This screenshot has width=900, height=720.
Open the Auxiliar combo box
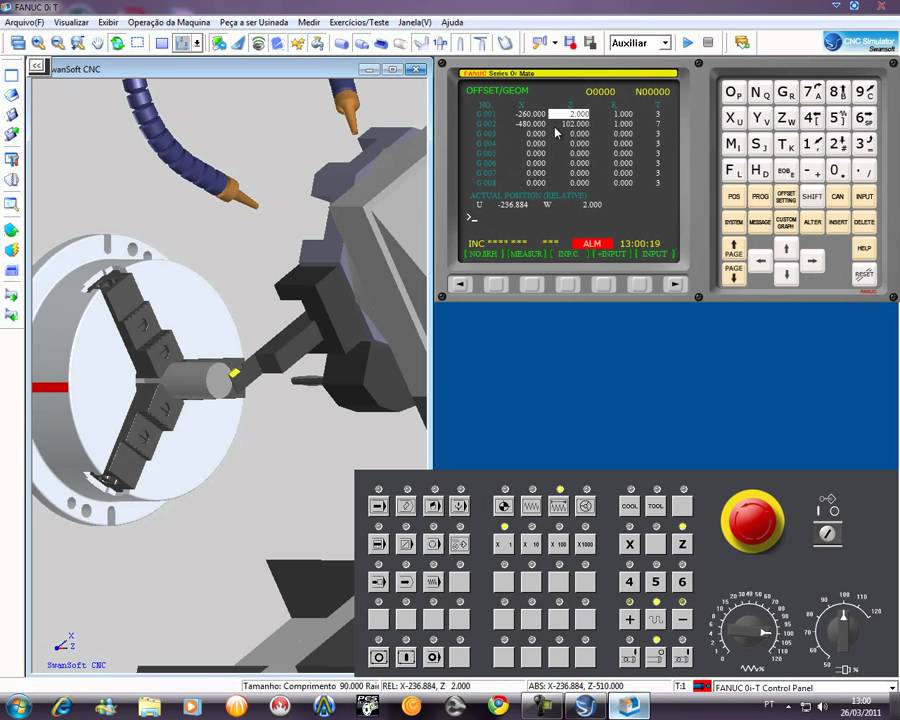click(x=640, y=43)
